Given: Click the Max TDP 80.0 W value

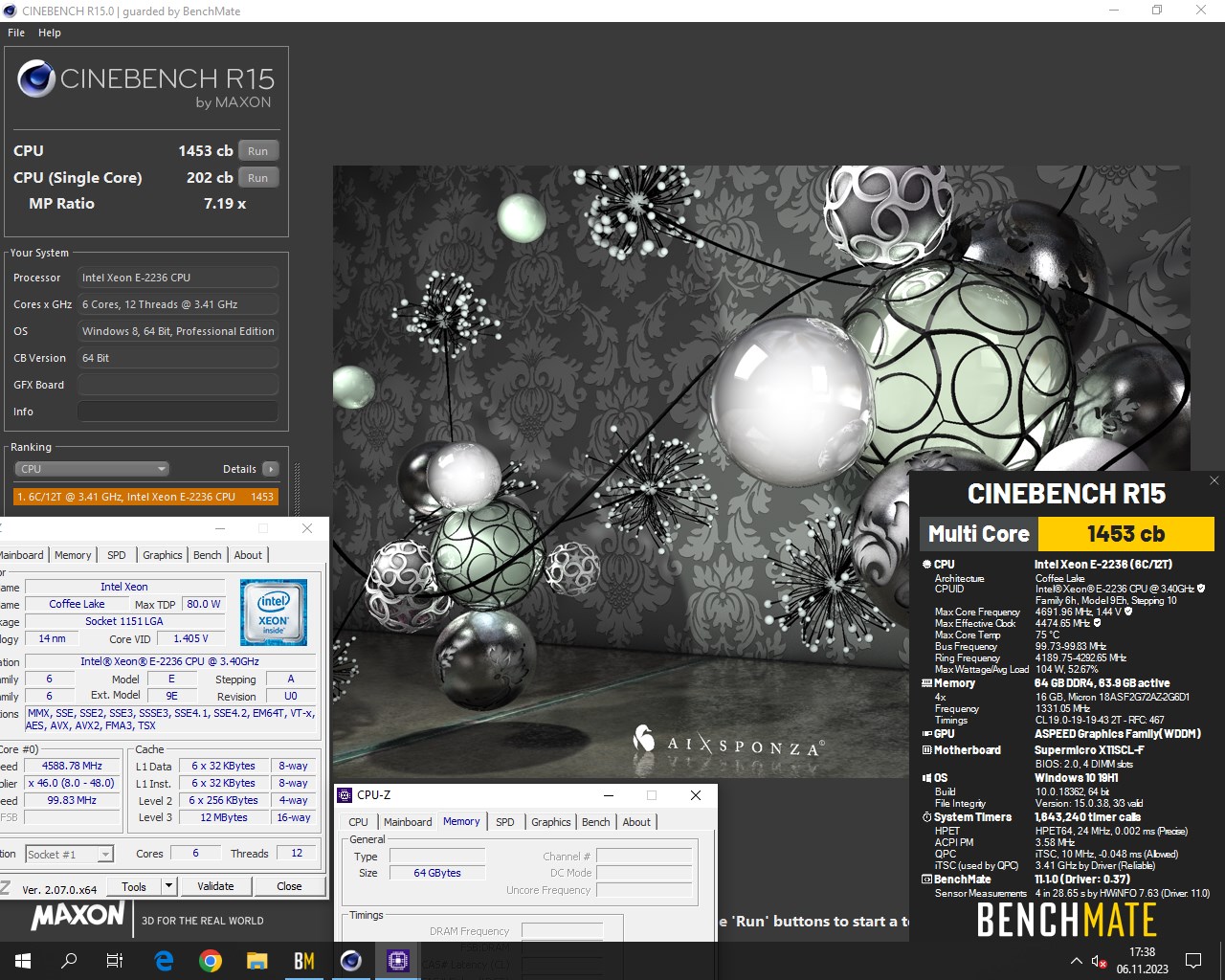Looking at the screenshot, I should [204, 604].
